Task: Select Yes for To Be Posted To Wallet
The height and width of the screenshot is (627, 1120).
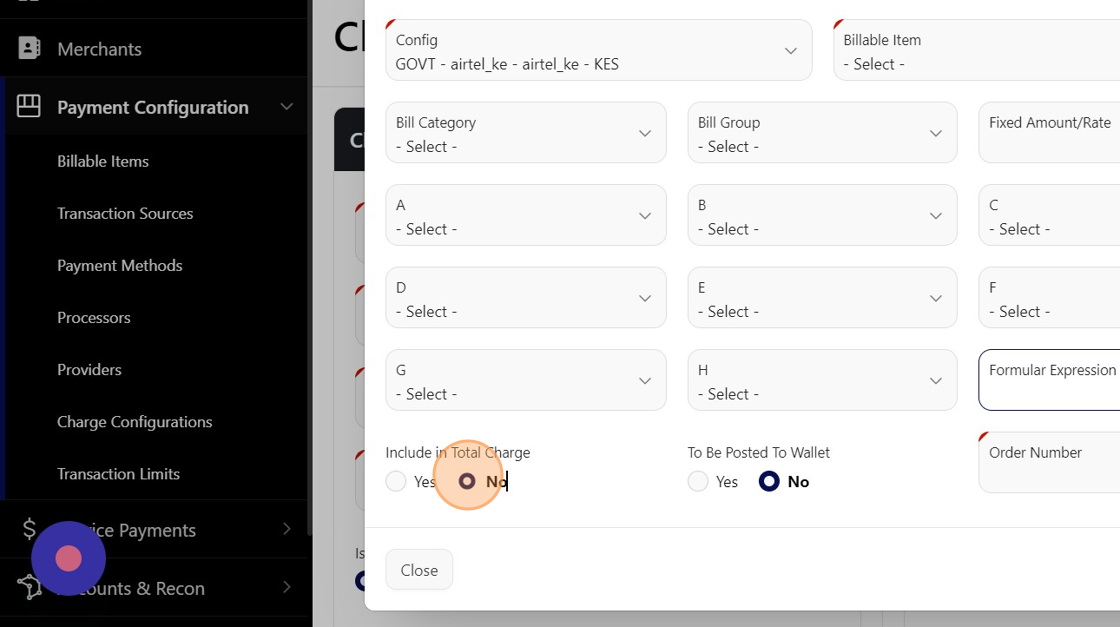Action: coord(698,482)
